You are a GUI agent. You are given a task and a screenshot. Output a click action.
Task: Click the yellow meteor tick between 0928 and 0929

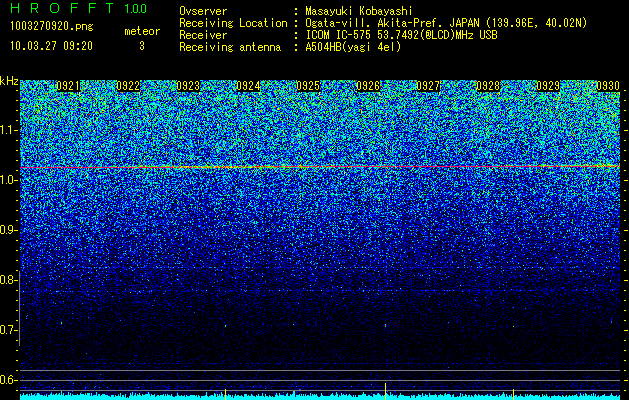point(513,394)
